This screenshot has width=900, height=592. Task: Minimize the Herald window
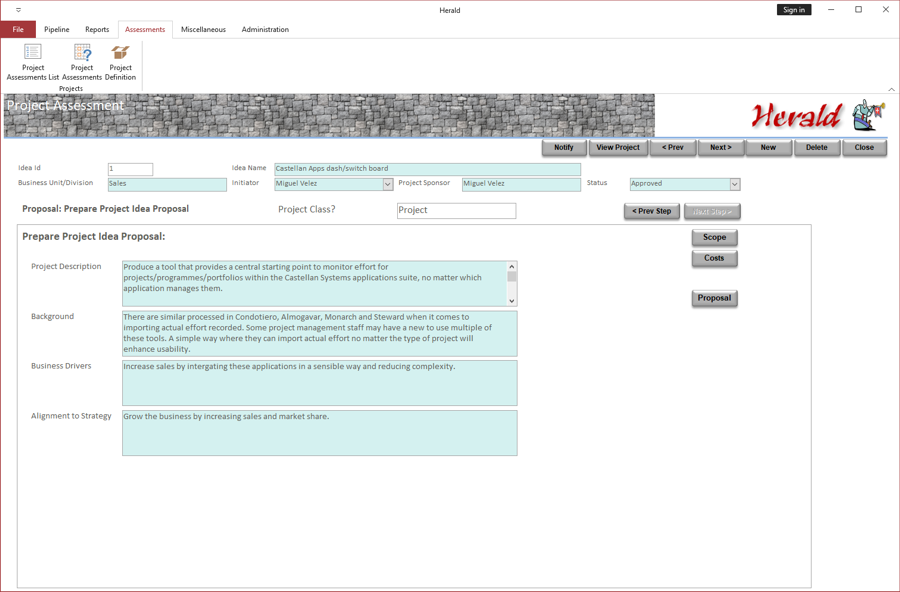point(831,10)
